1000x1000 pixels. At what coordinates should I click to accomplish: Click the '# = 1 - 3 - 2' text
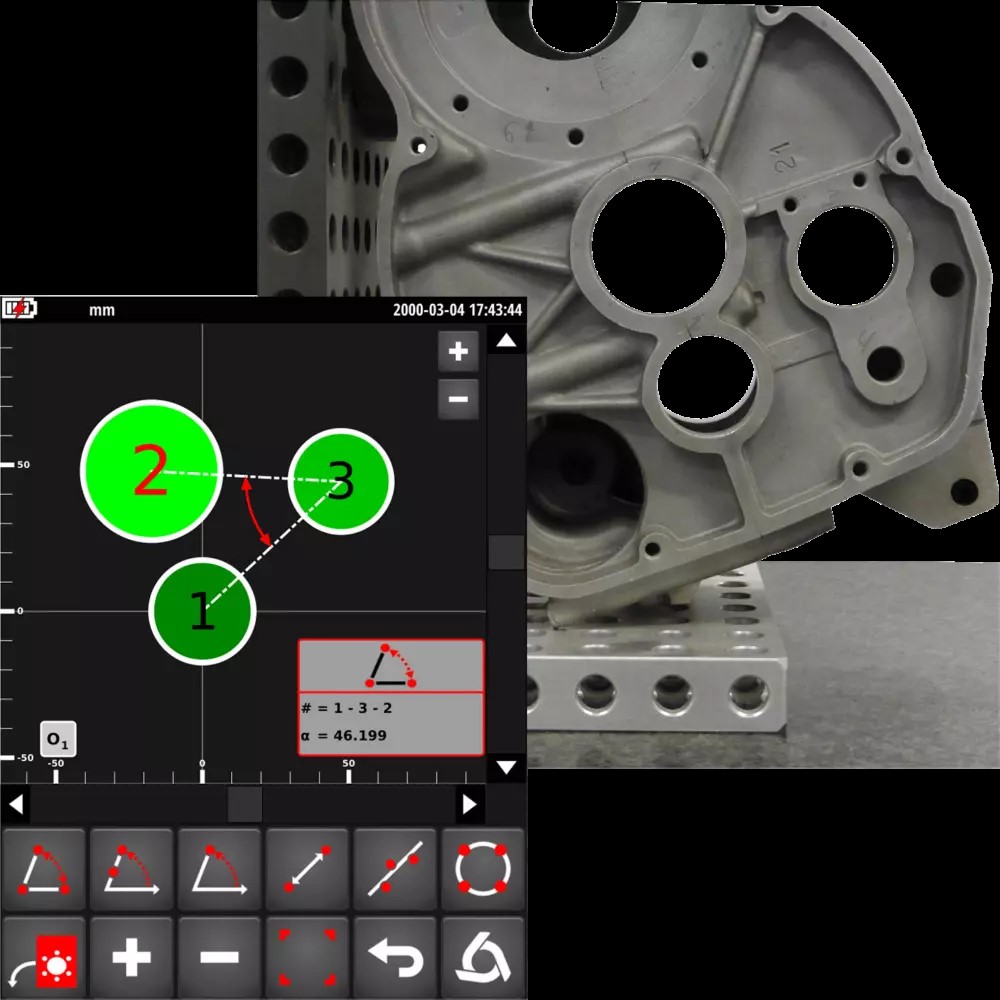click(x=347, y=708)
